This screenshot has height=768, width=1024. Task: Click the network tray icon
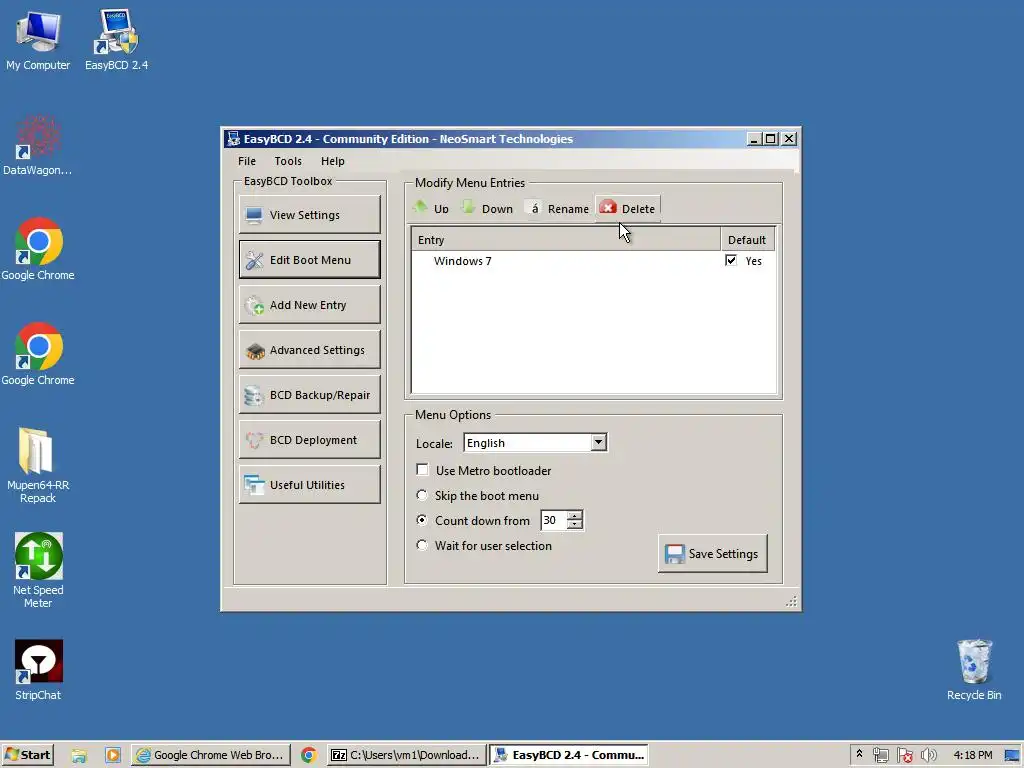881,756
